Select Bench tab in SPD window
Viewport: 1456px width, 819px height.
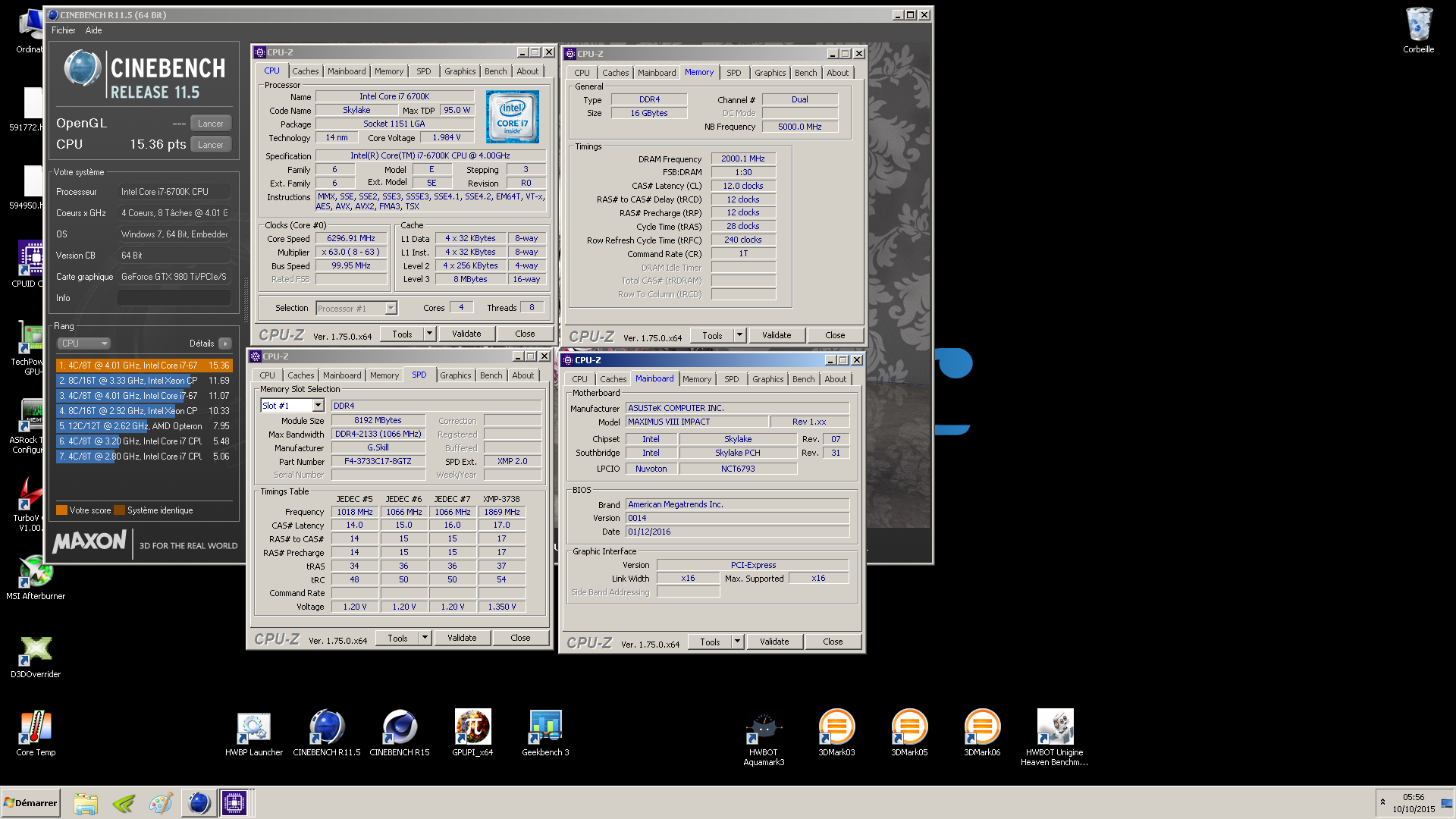click(x=491, y=375)
